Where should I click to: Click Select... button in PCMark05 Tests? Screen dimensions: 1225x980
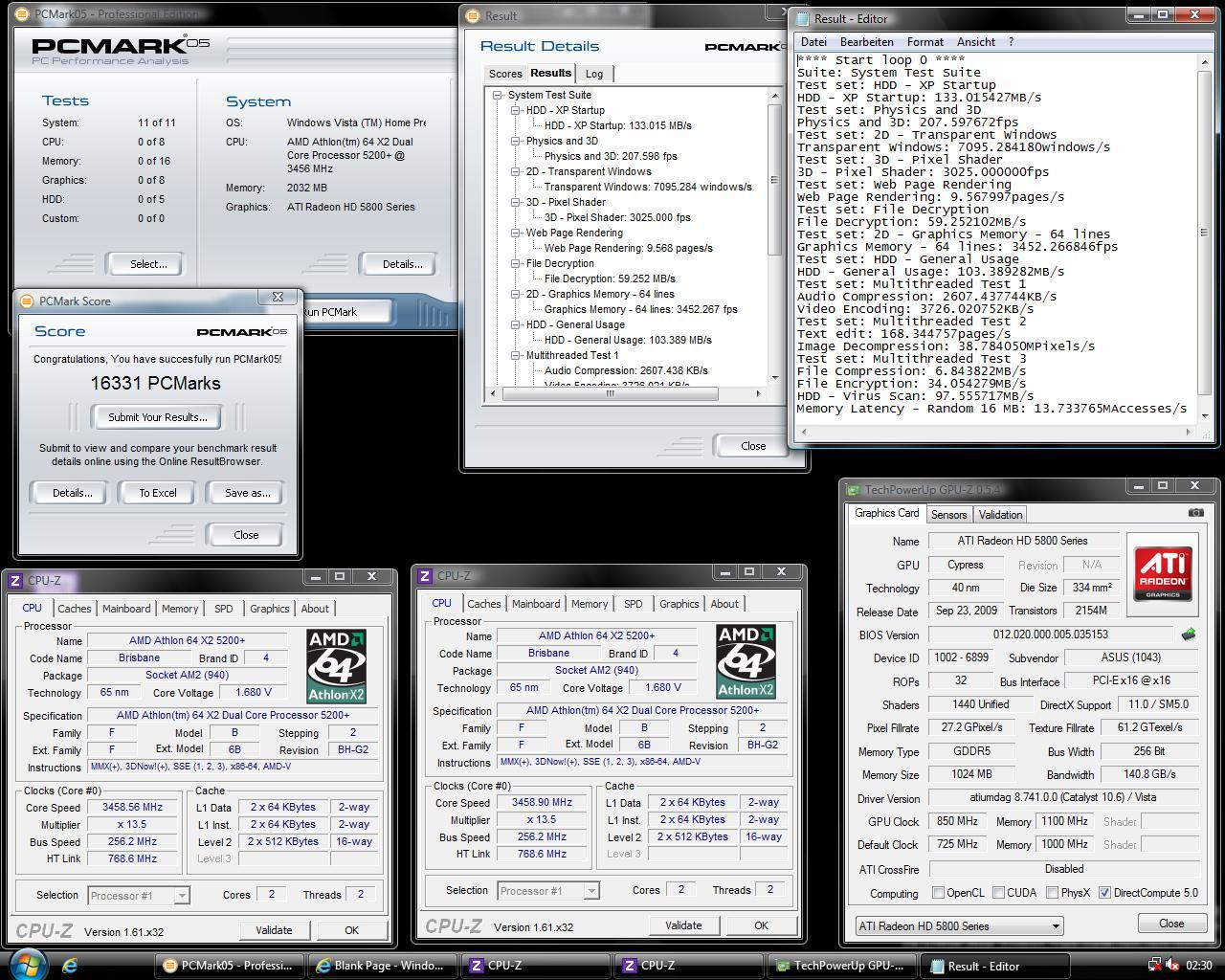click(148, 264)
